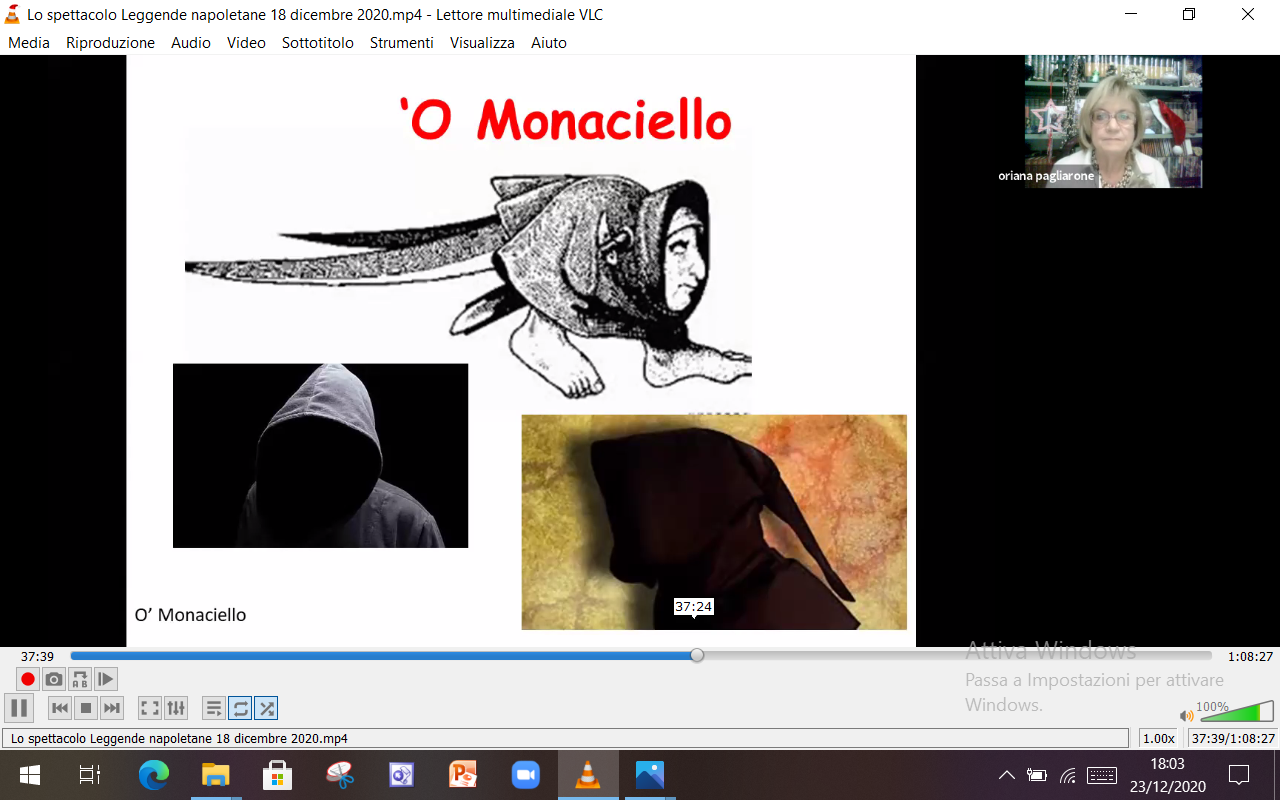The width and height of the screenshot is (1280, 800).
Task: Open the Windows Start menu
Action: pos(29,775)
